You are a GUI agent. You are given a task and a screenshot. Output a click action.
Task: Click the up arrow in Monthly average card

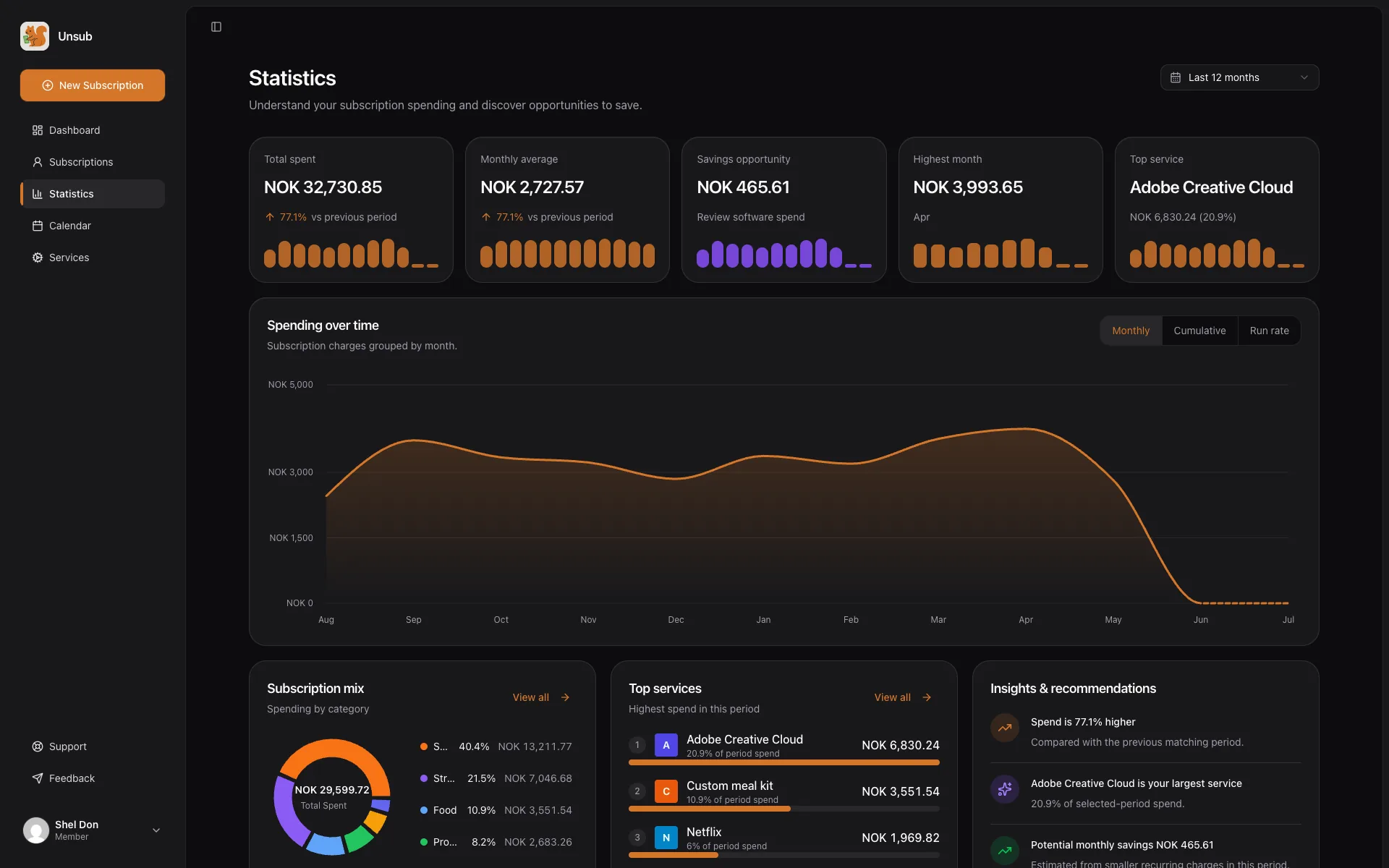pos(486,217)
